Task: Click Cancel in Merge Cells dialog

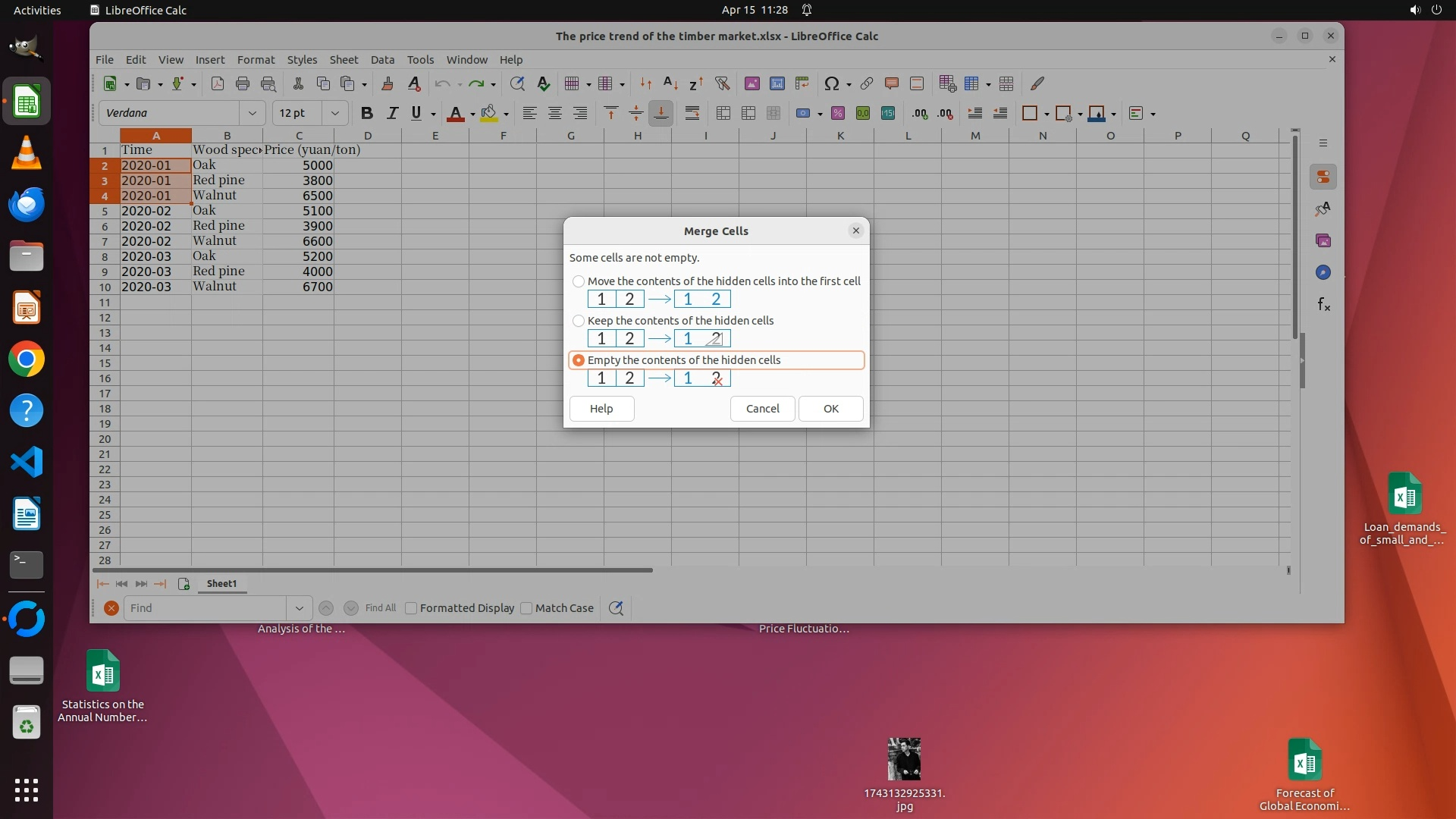Action: 762,409
